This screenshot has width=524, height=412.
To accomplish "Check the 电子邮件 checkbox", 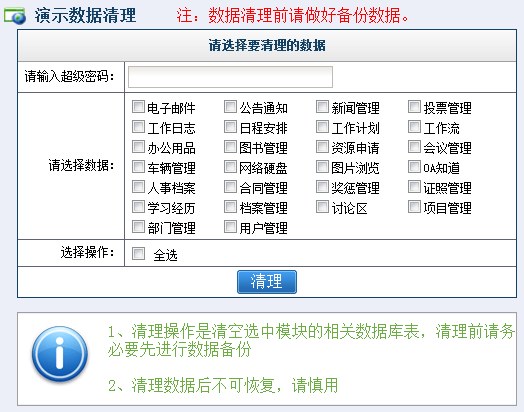I will coord(138,107).
